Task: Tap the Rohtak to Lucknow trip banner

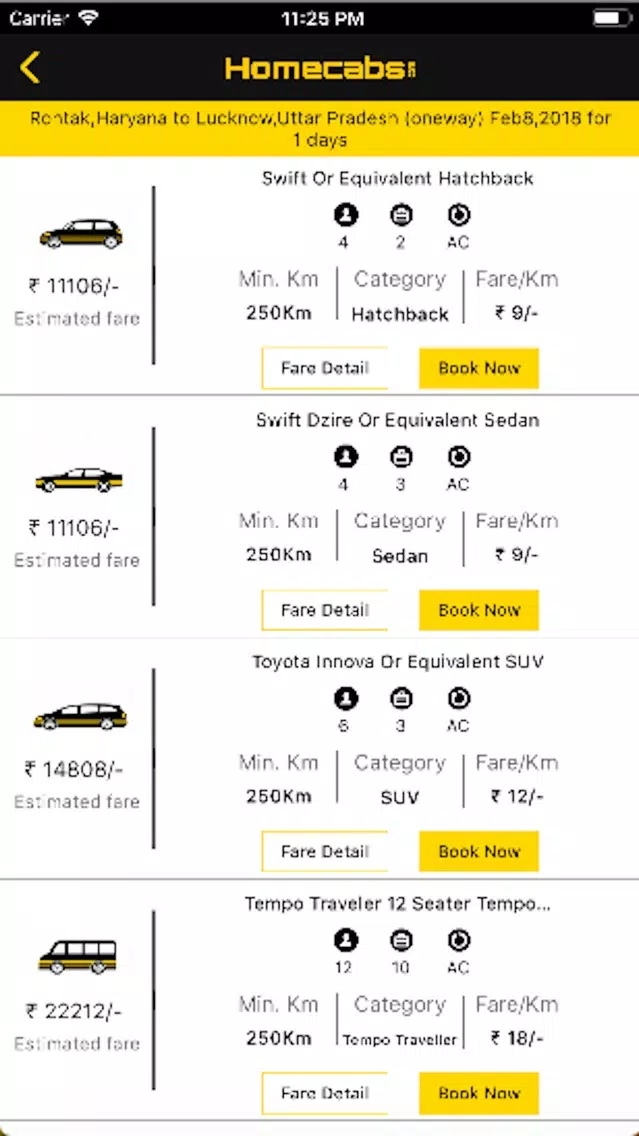Action: 320,129
